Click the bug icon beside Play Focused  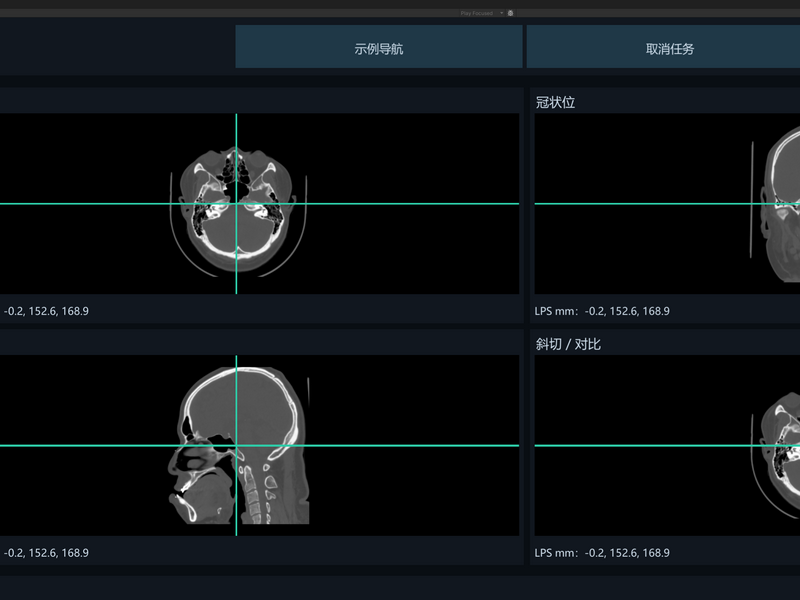[510, 13]
